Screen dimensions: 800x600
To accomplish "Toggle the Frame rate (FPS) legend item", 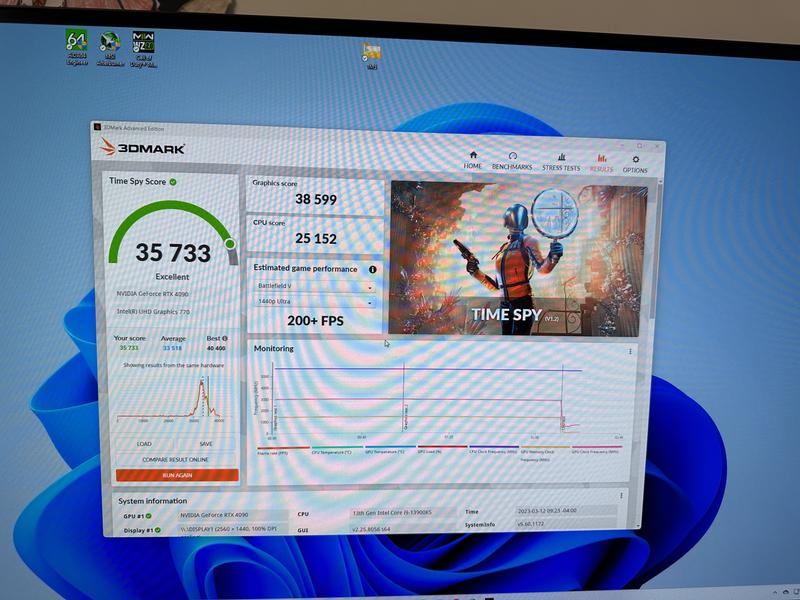I will click(282, 451).
